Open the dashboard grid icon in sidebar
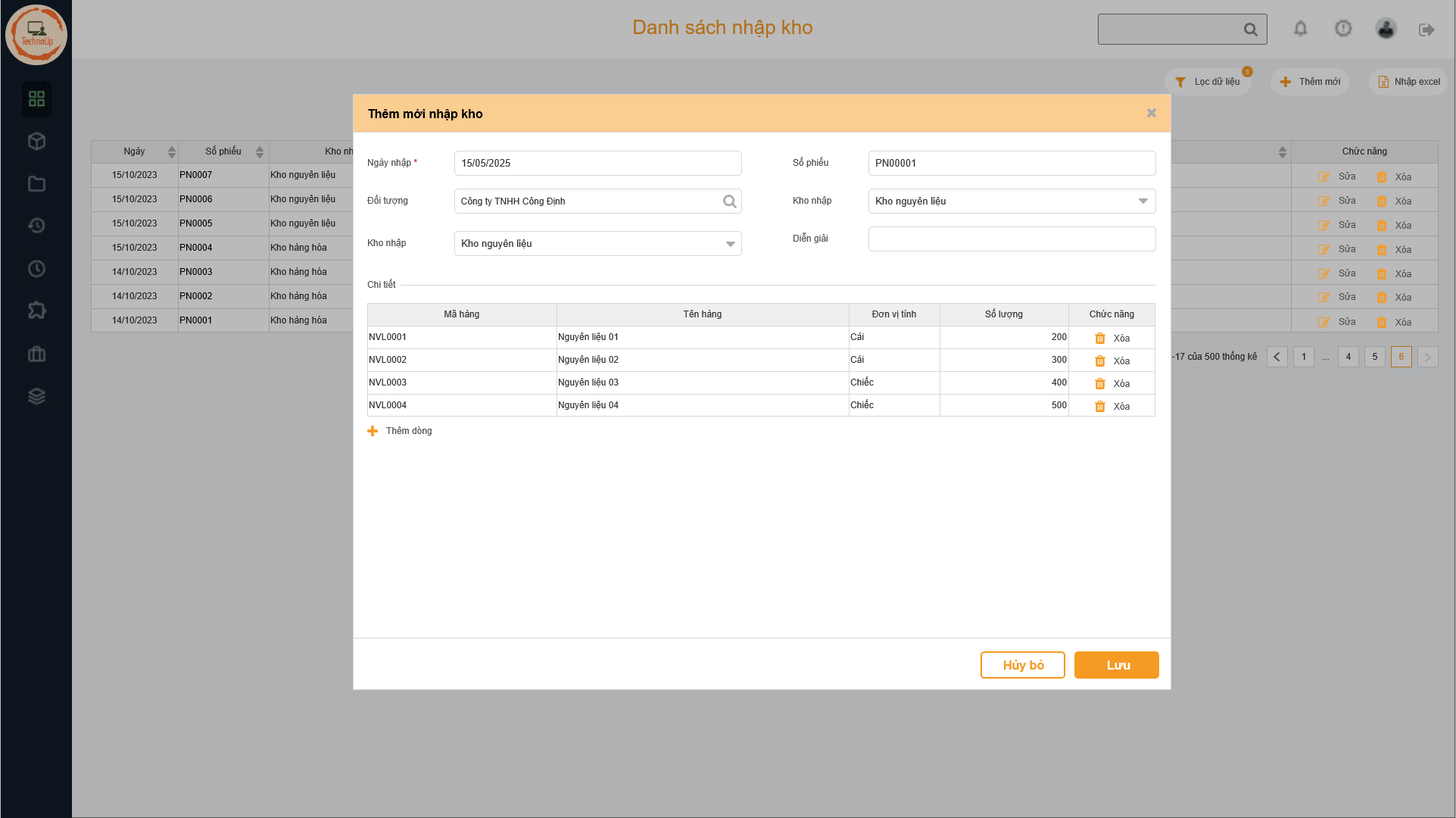 36,98
